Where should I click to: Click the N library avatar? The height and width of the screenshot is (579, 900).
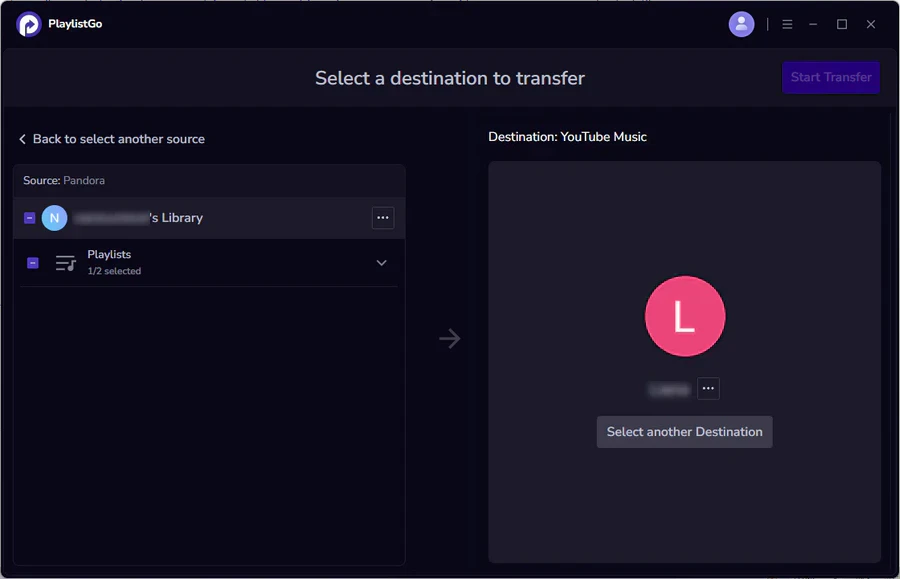click(55, 218)
